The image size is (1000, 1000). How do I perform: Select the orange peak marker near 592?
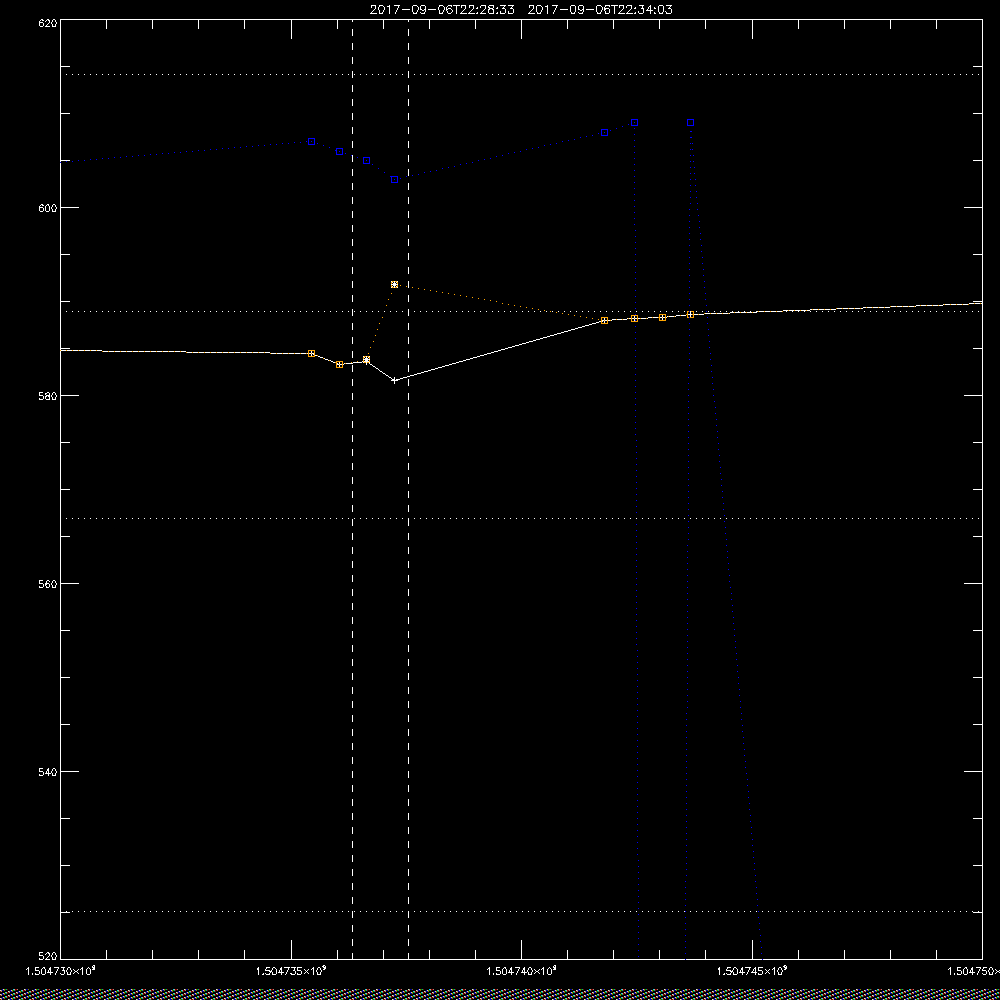(394, 284)
